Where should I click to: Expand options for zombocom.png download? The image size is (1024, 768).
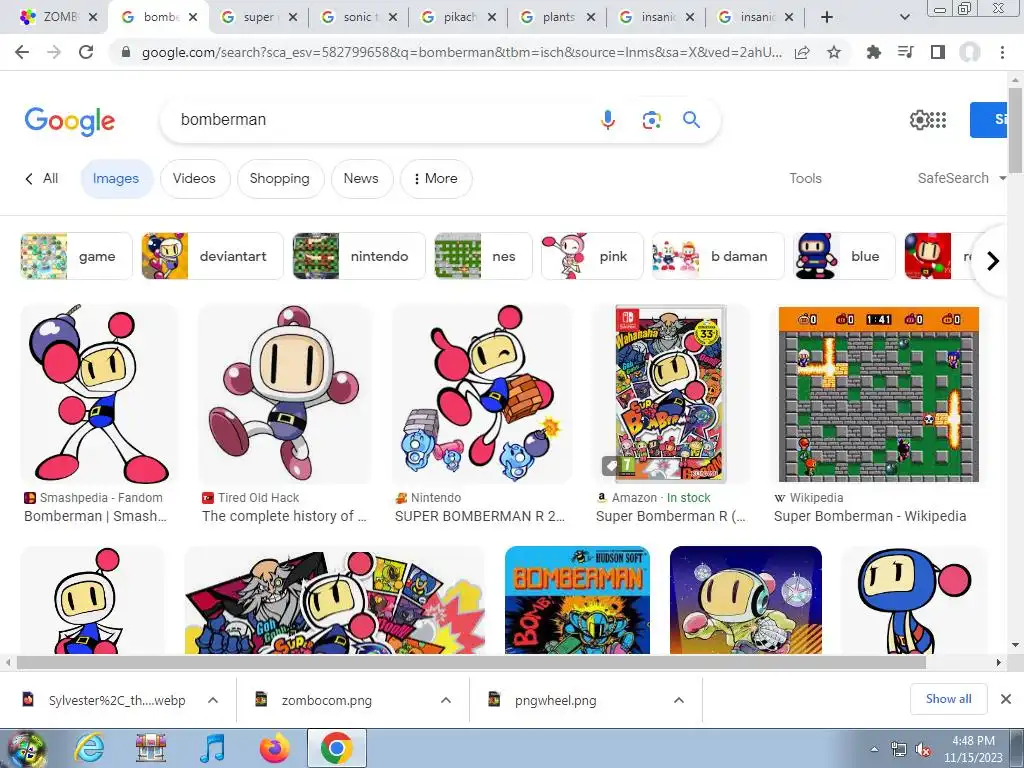pyautogui.click(x=446, y=700)
